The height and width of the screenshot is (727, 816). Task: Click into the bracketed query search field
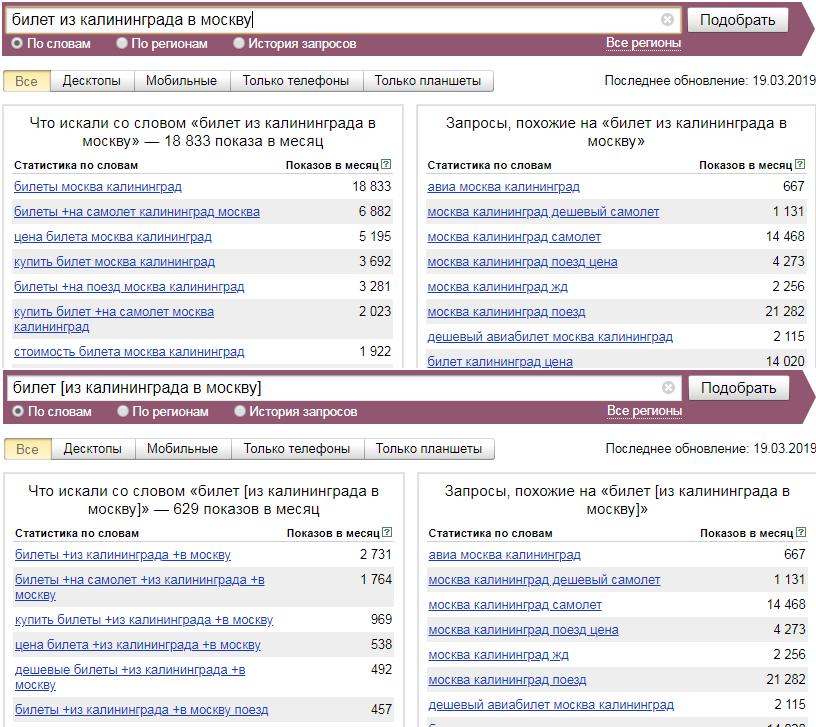(330, 388)
